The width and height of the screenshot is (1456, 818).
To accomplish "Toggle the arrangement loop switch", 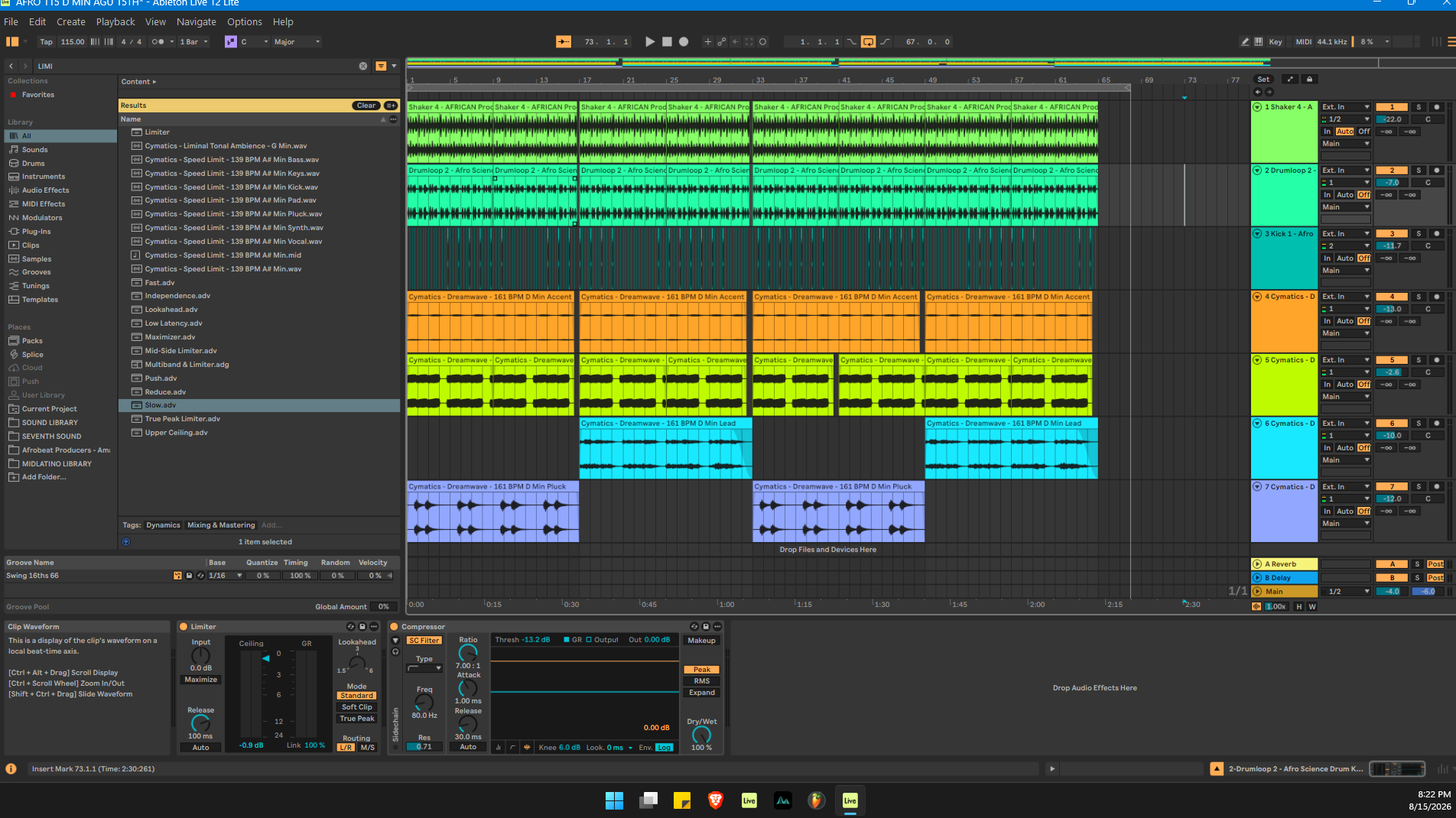I will pyautogui.click(x=868, y=42).
